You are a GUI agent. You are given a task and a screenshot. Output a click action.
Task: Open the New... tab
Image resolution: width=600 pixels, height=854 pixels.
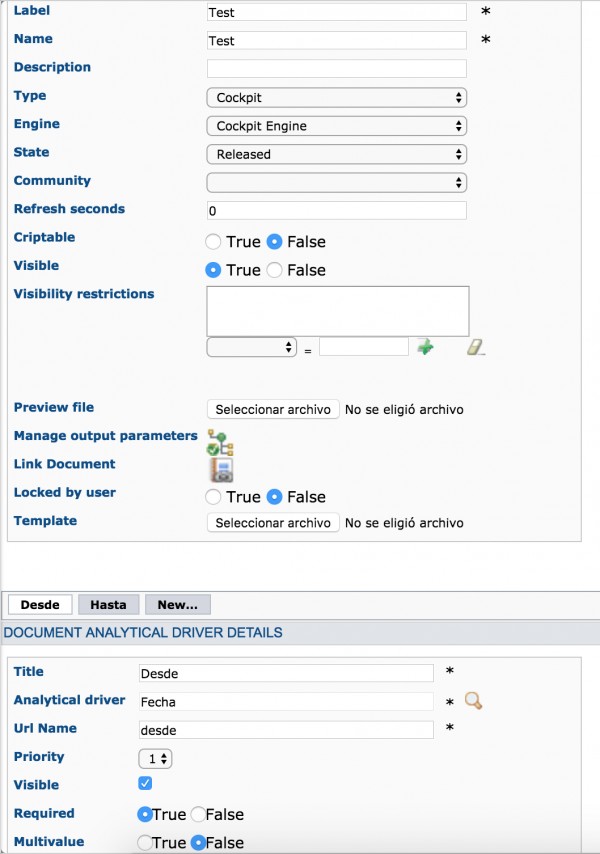tap(177, 605)
